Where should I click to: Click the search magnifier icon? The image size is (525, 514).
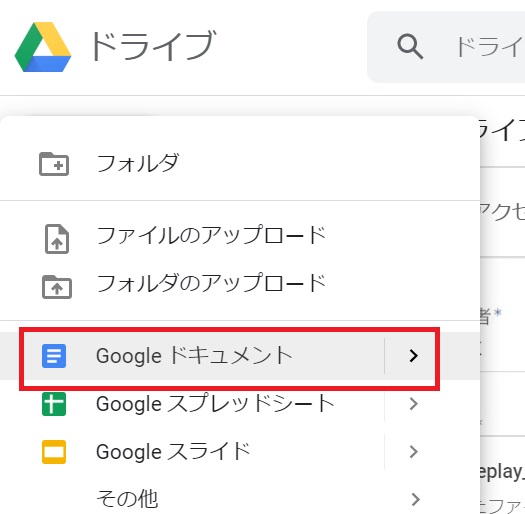tap(410, 47)
